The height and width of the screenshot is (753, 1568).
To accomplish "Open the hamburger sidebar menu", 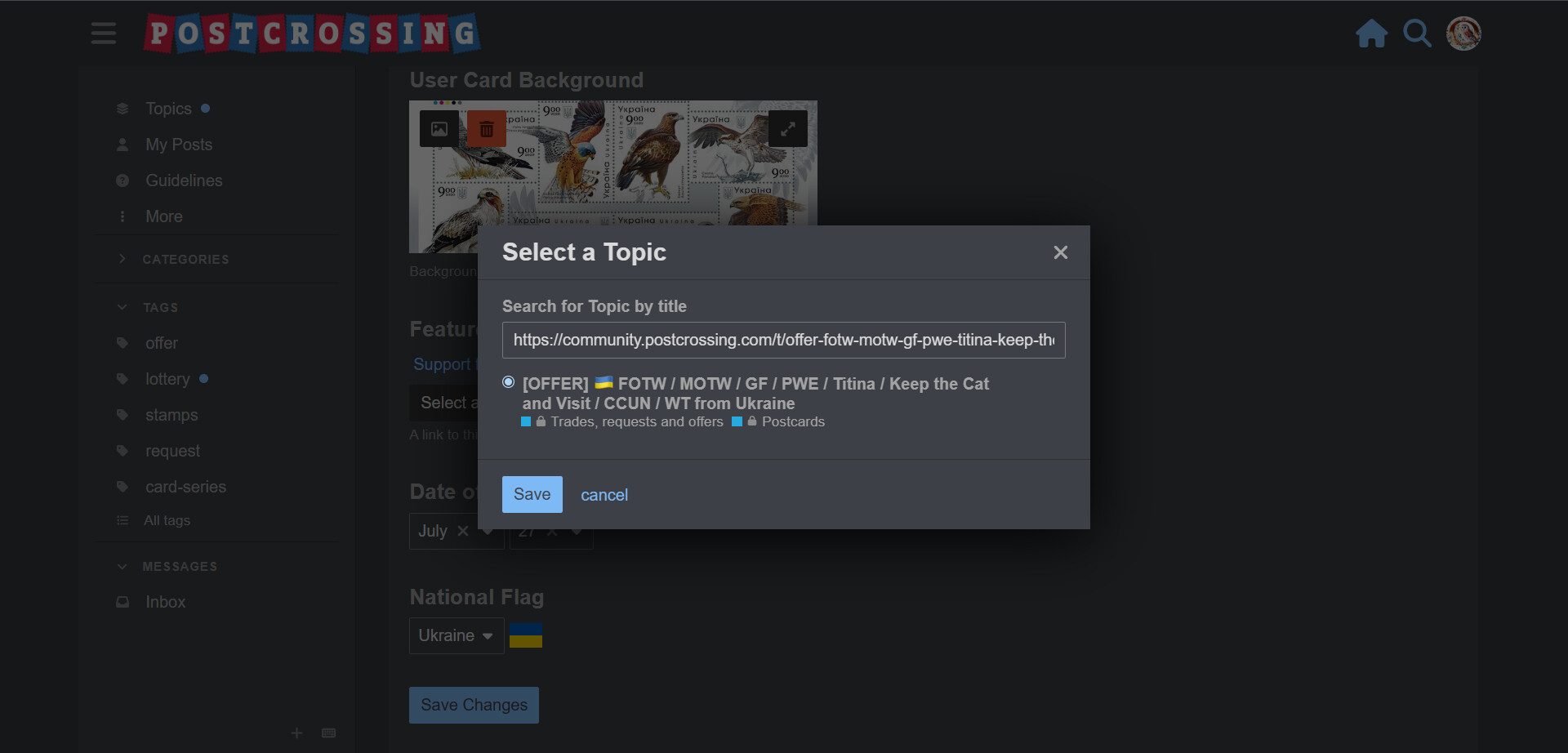I will (x=104, y=33).
